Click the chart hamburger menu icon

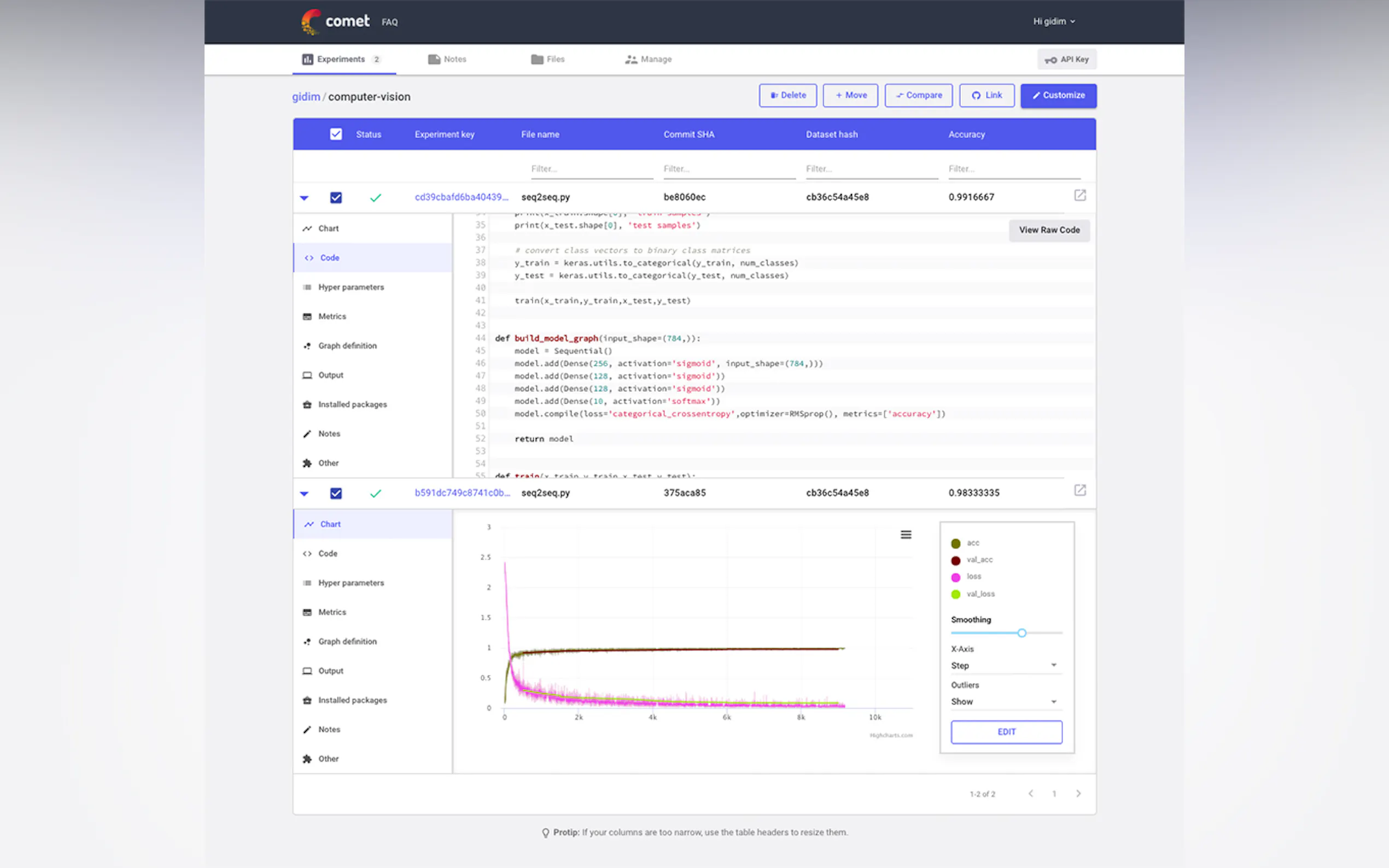tap(906, 535)
